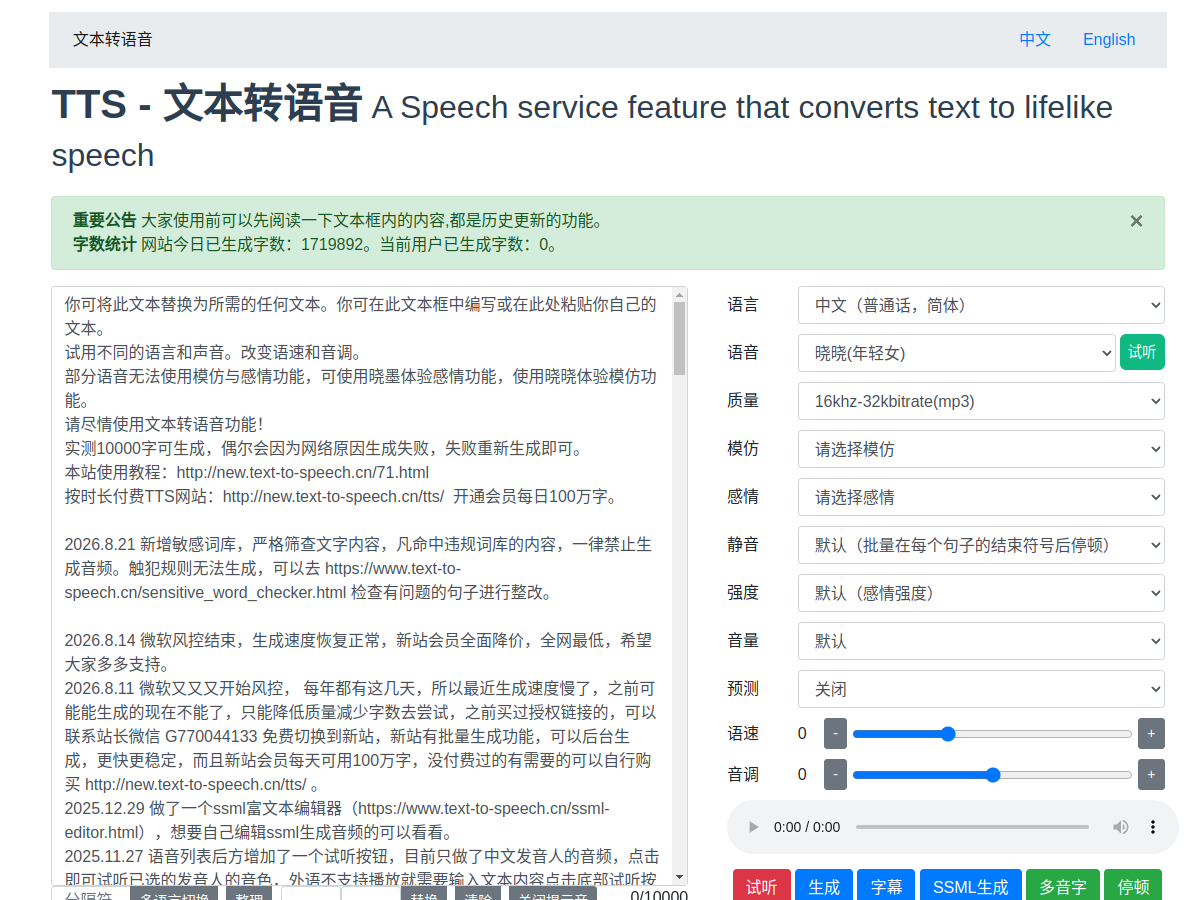This screenshot has width=1200, height=900.
Task: Click the 2026.8.14 微软风控结束 line
Action: pyautogui.click(x=358, y=652)
